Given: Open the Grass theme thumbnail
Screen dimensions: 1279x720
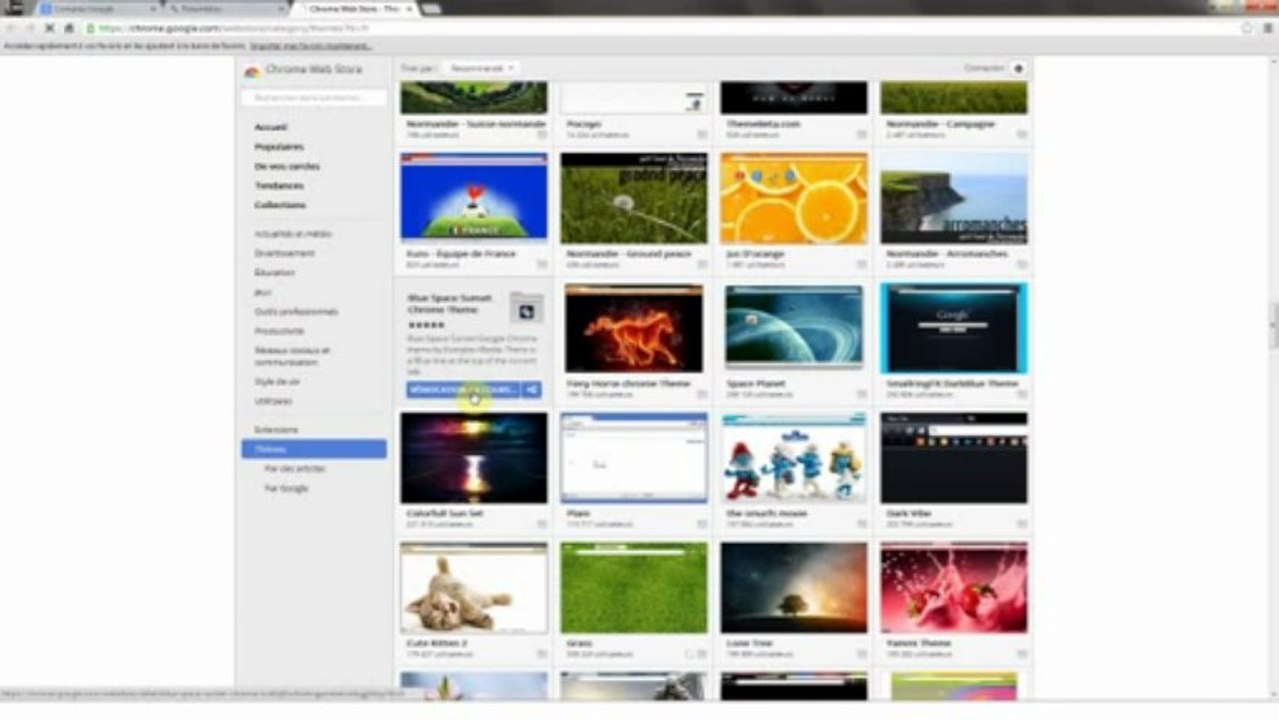Looking at the screenshot, I should pyautogui.click(x=634, y=588).
